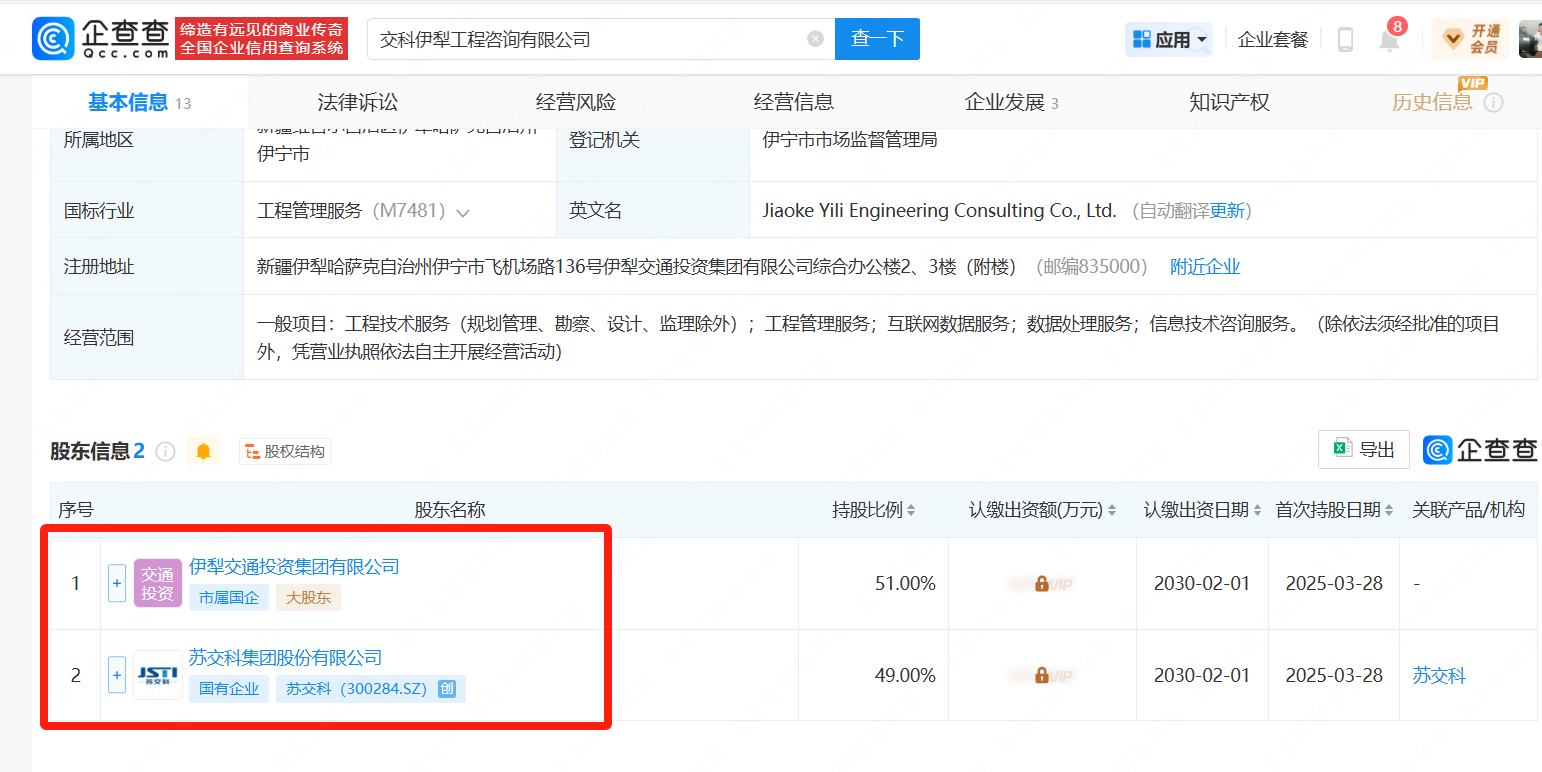Click lock VIP icon for 苏交科集团 row

(1042, 675)
